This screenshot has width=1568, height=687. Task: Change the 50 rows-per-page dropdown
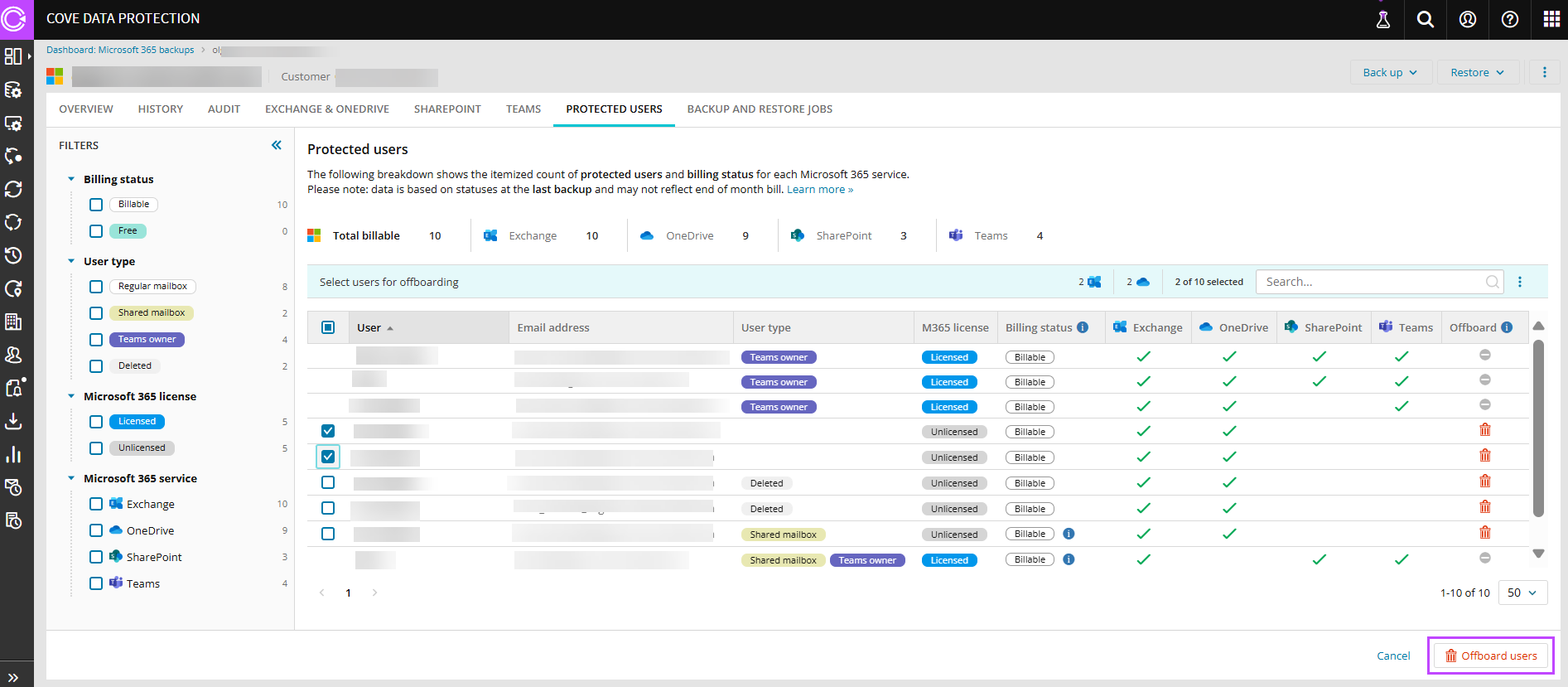tap(1522, 593)
